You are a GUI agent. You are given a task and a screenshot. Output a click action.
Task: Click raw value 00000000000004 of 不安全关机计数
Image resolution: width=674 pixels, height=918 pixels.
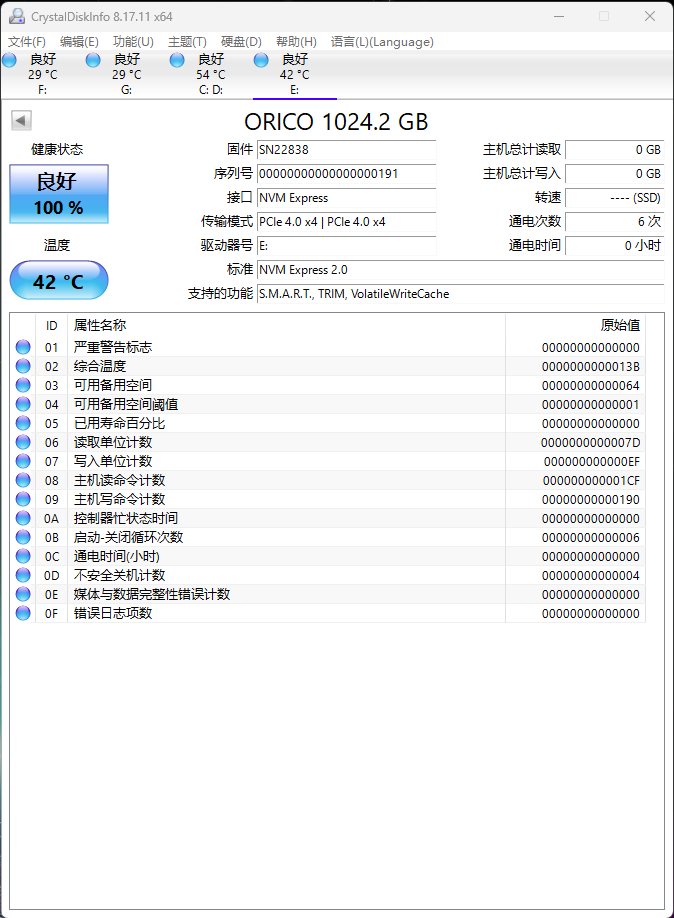tap(590, 576)
